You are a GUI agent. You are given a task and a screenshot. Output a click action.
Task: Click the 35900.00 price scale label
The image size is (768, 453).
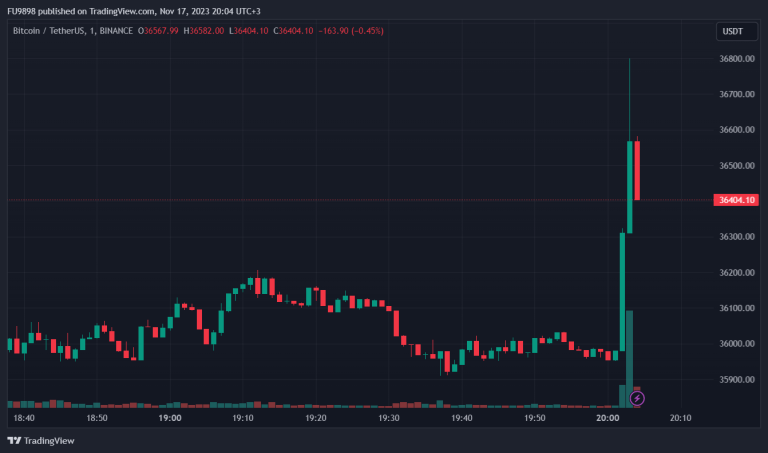(x=735, y=380)
